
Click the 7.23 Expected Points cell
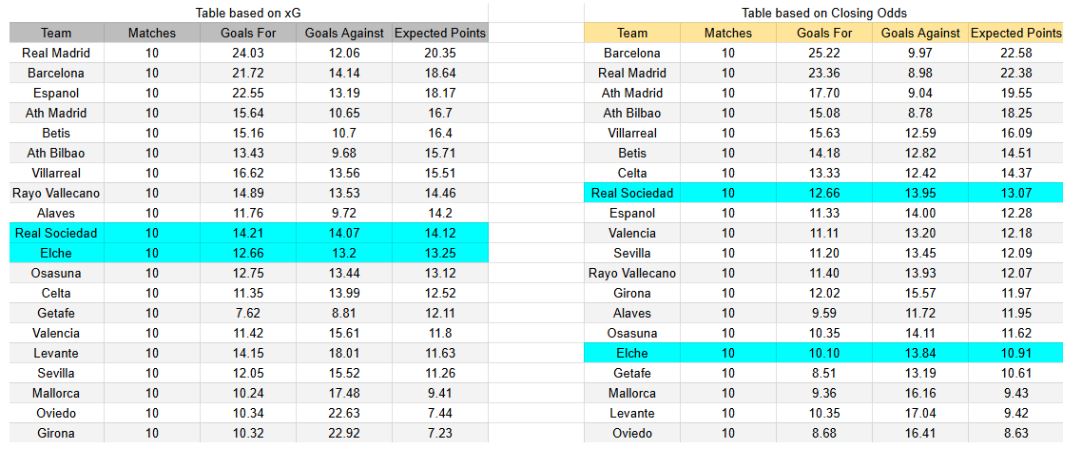[x=440, y=433]
